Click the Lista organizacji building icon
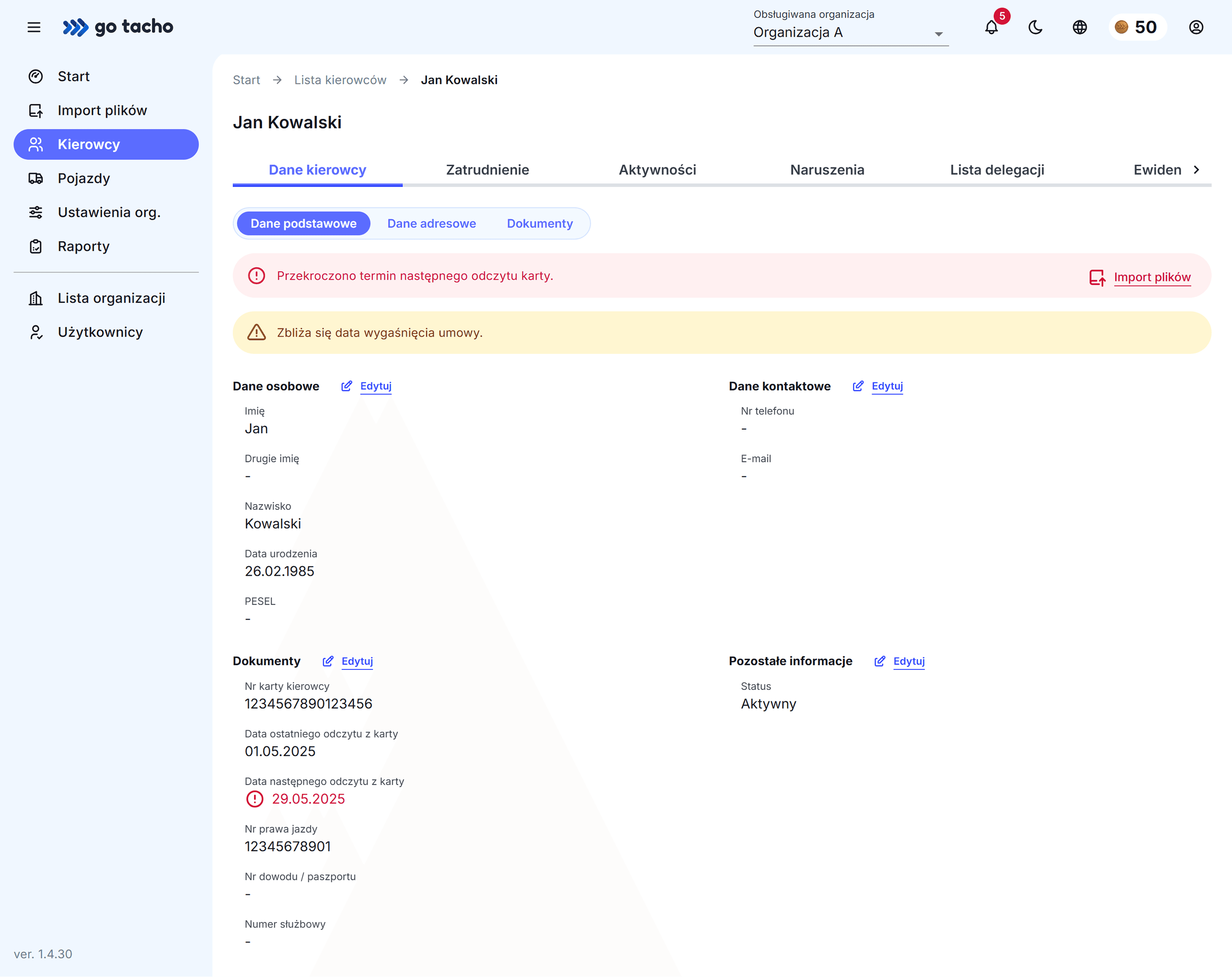The image size is (1232, 977). pyautogui.click(x=35, y=298)
